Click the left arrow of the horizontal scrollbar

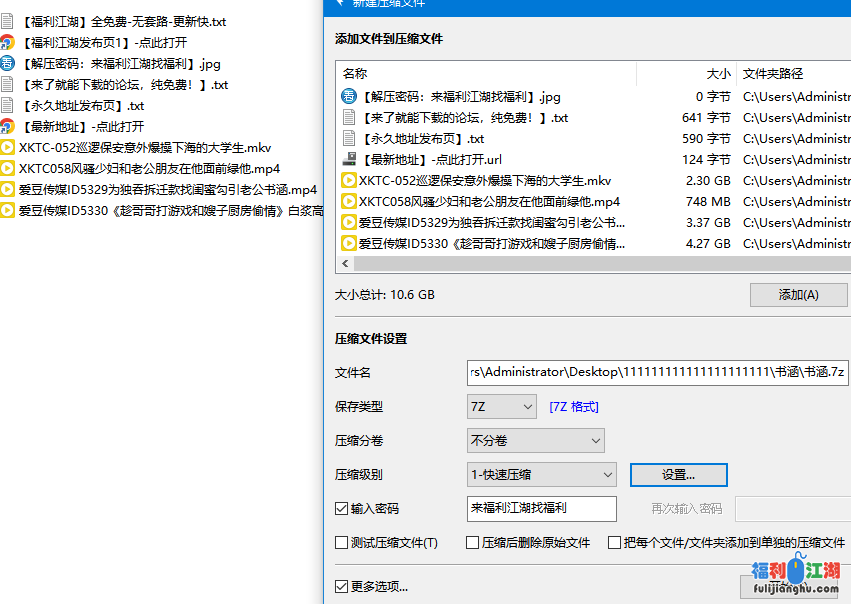(x=346, y=264)
